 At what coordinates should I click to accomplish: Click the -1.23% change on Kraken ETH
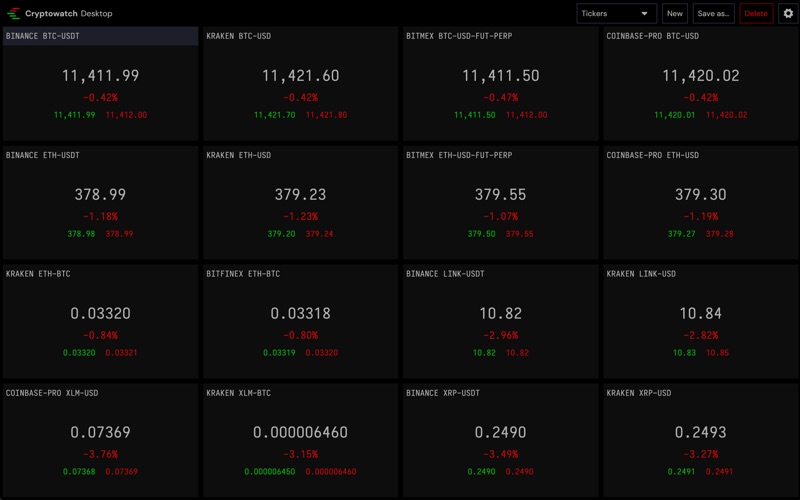click(301, 216)
